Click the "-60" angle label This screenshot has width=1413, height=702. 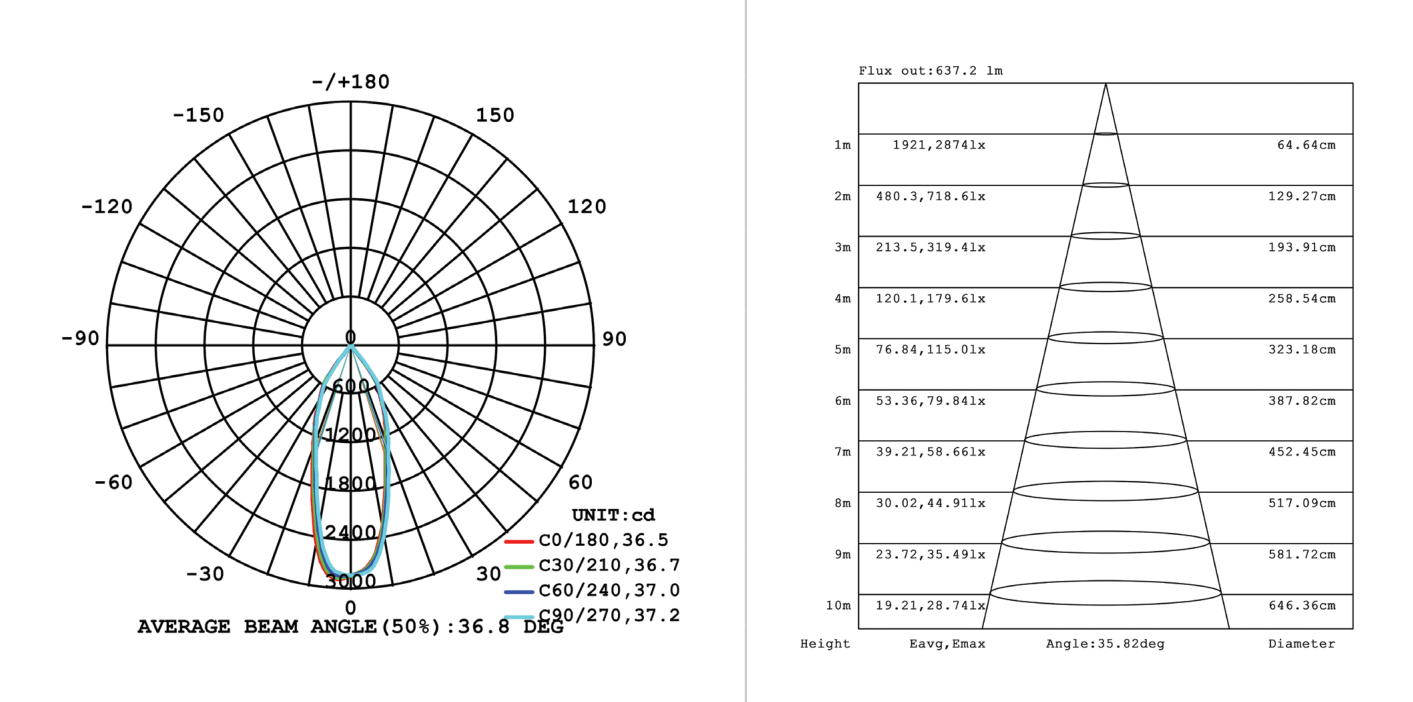[x=113, y=483]
